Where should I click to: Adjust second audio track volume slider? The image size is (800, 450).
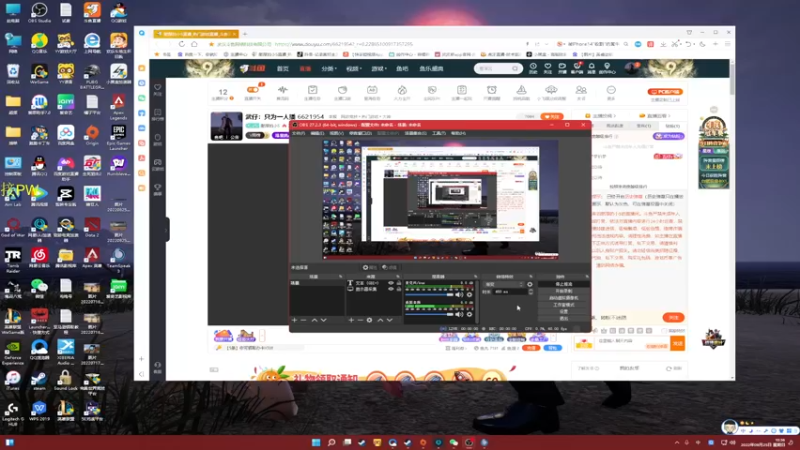[430, 314]
